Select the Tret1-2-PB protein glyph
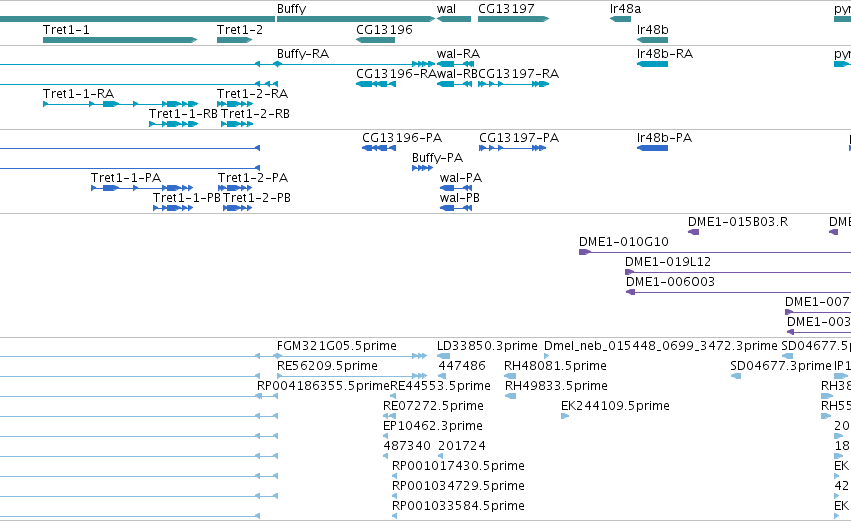851x521 pixels. click(x=237, y=208)
